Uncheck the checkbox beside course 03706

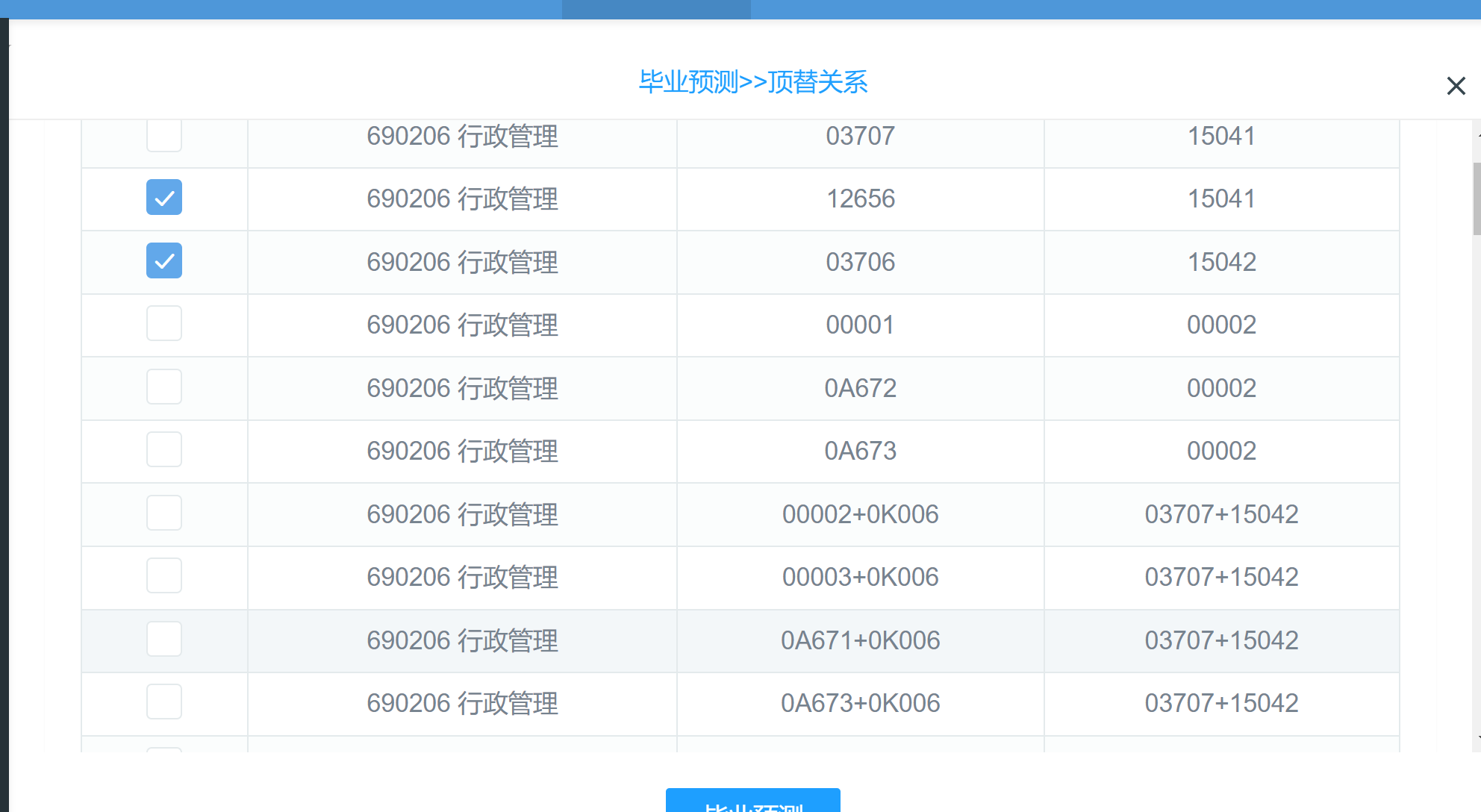pos(163,261)
